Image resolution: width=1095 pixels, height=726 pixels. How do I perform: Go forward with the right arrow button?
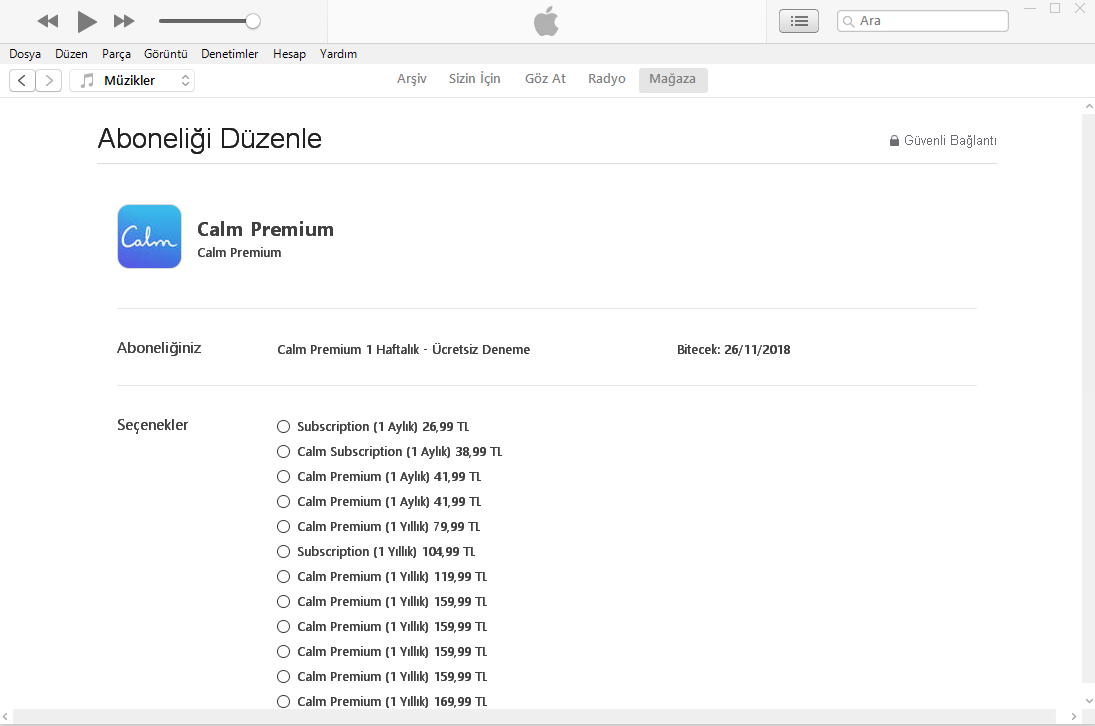tap(49, 81)
